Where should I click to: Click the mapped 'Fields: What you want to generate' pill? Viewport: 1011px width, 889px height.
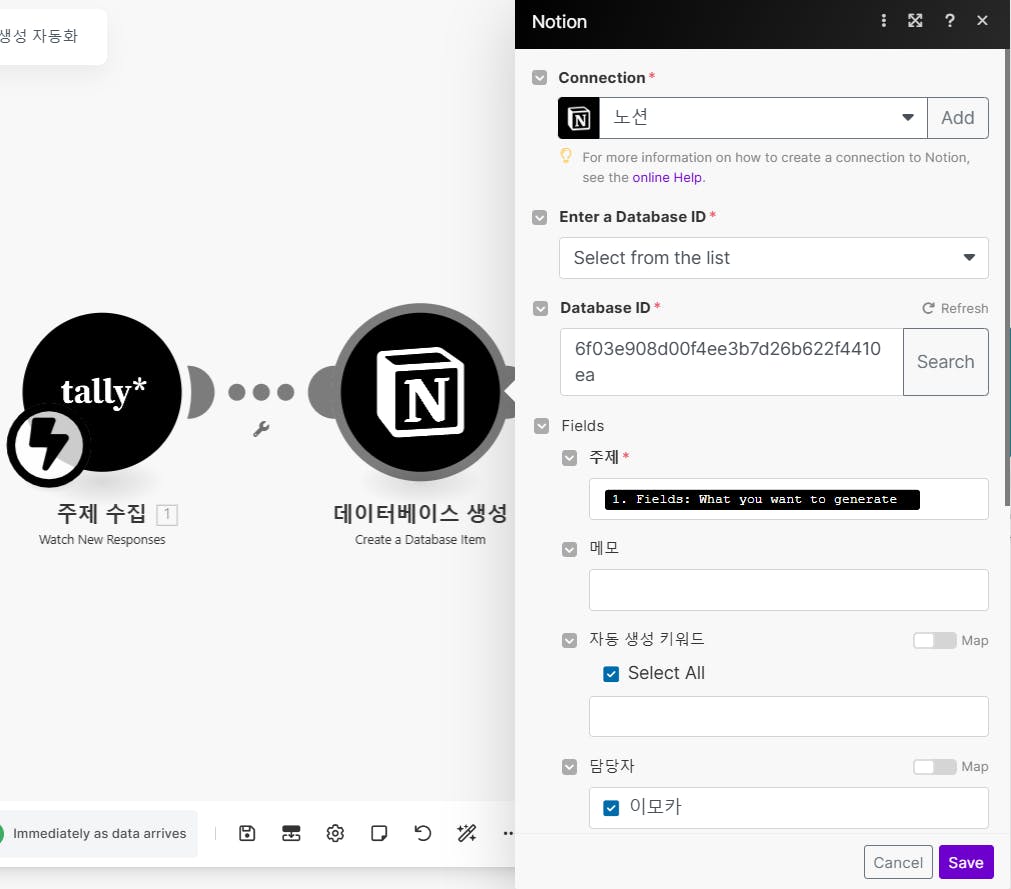[x=761, y=500]
